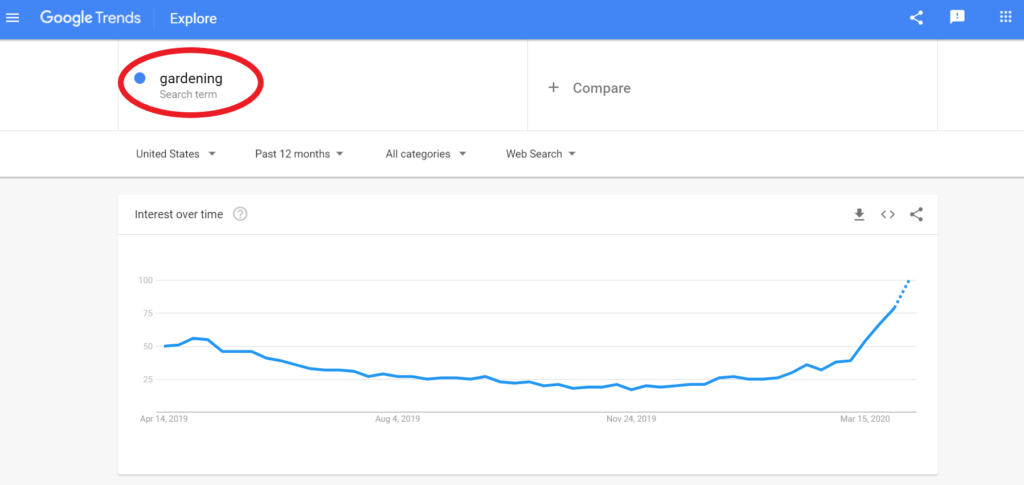Open help for Interest over time

[x=240, y=214]
